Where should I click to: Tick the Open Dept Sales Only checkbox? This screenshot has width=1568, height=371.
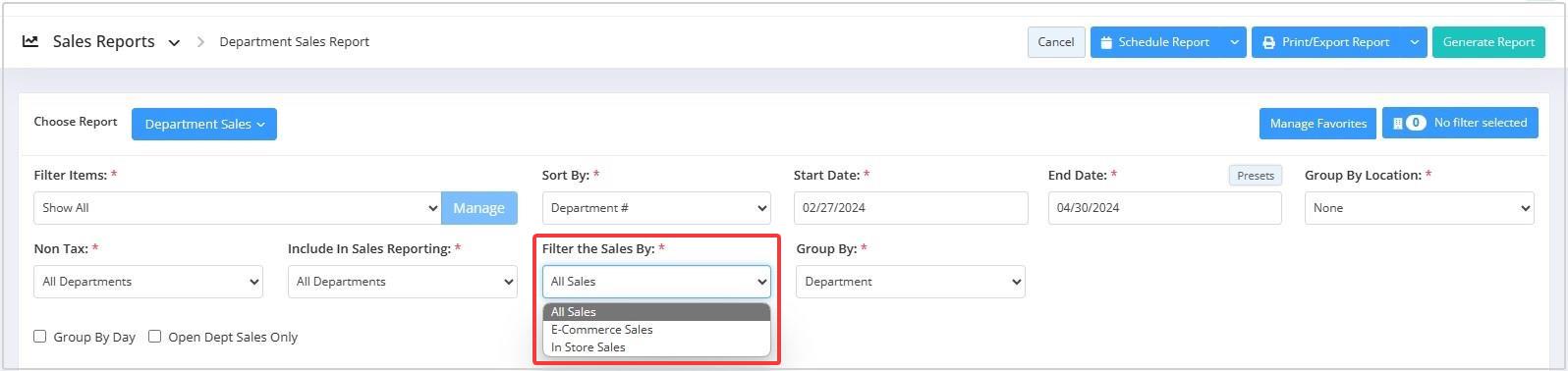click(x=154, y=336)
